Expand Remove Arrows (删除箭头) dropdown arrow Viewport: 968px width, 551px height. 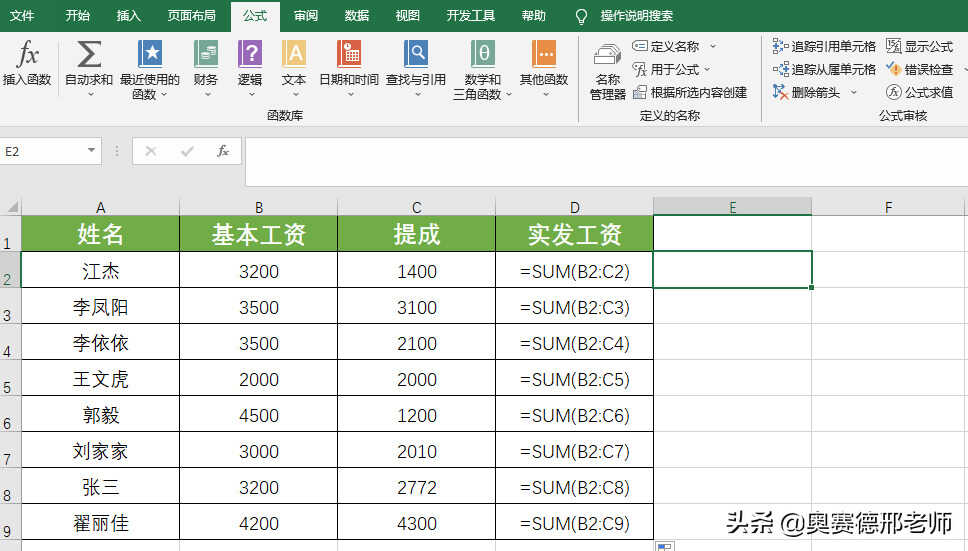point(854,93)
